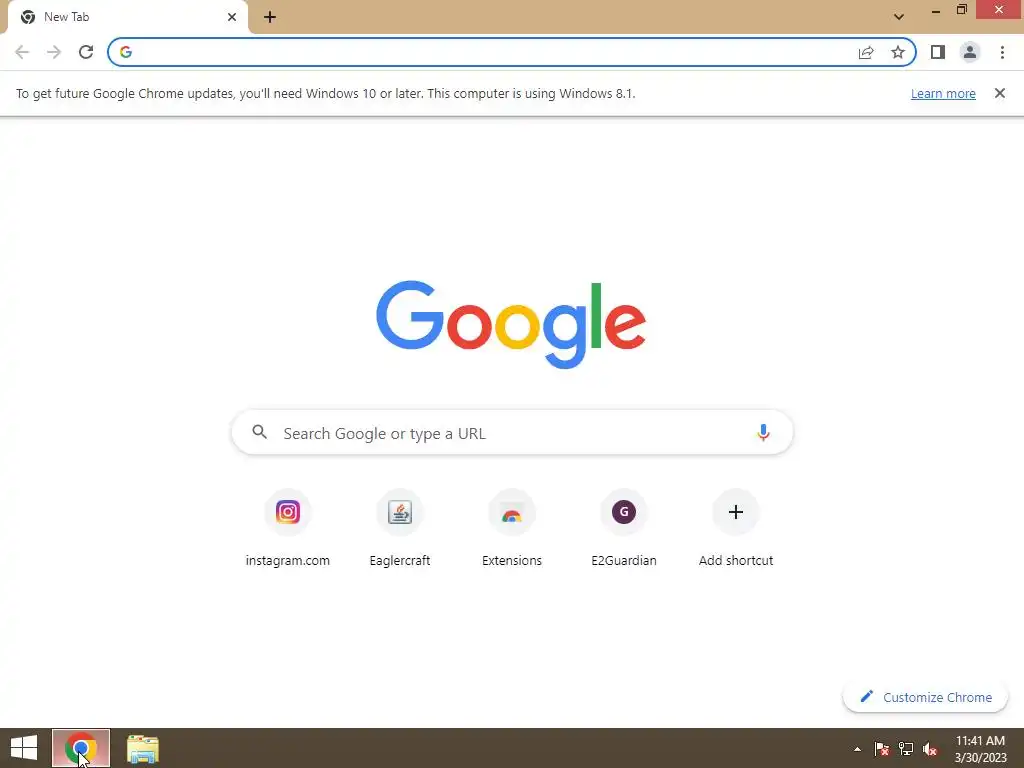Click the Chrome taskbar icon
The height and width of the screenshot is (768, 1024).
point(81,748)
